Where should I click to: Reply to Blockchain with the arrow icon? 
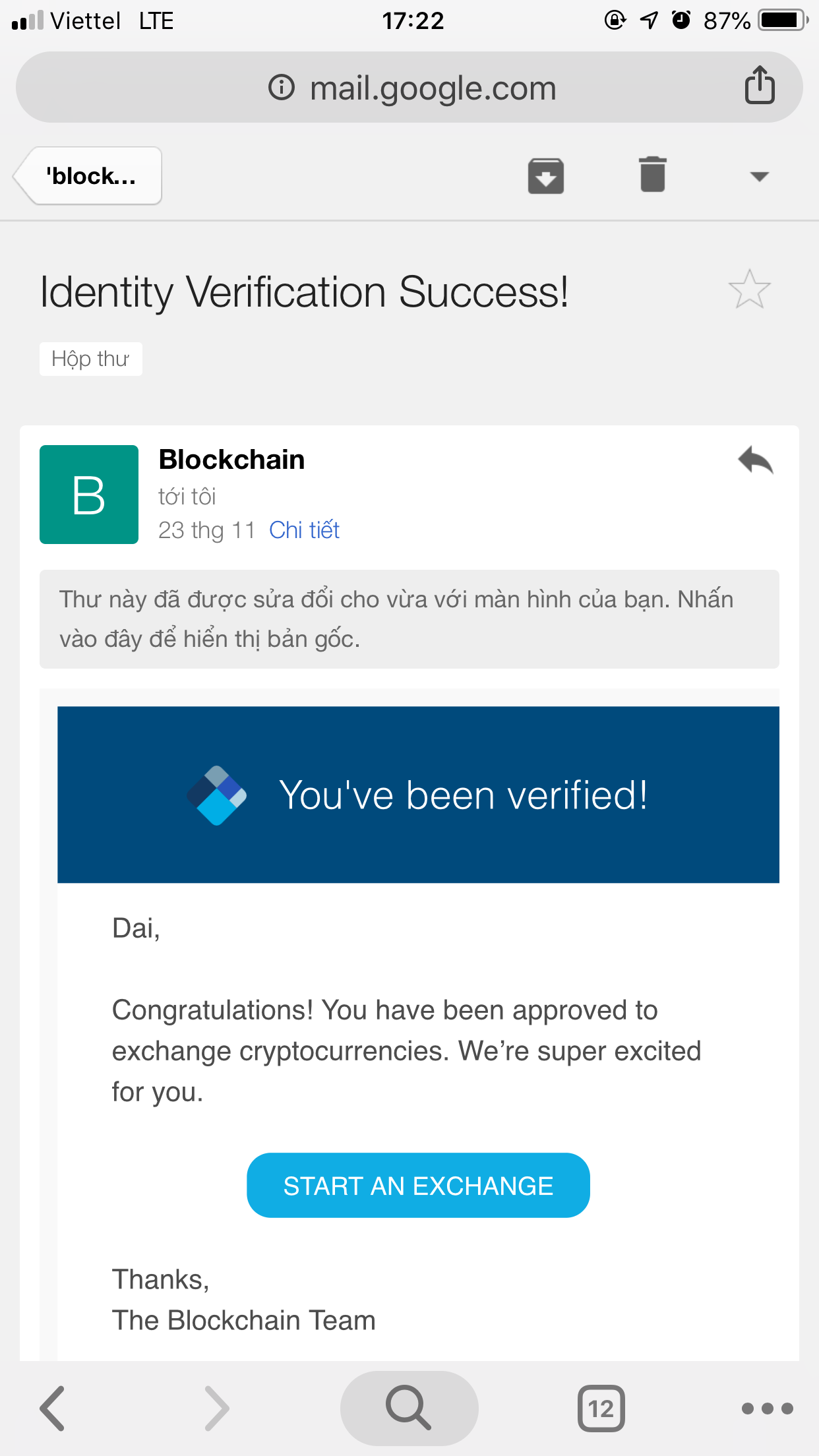pyautogui.click(x=756, y=460)
